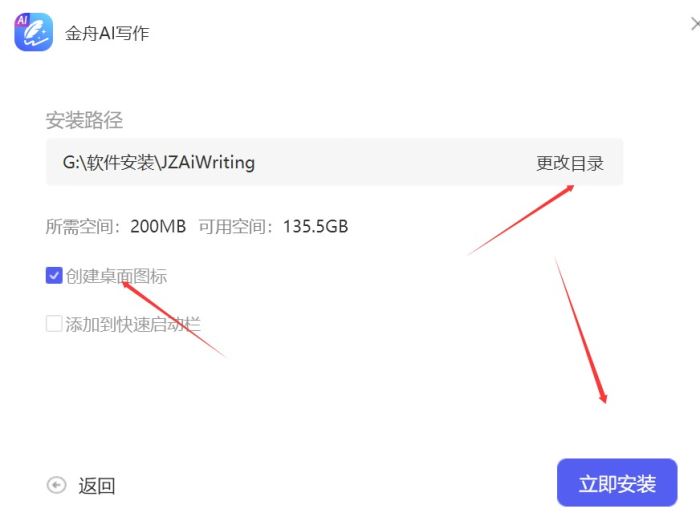Click the blue checkmark beside 创建桌面图标
Screen dimensions: 700x517
pyautogui.click(x=54, y=275)
